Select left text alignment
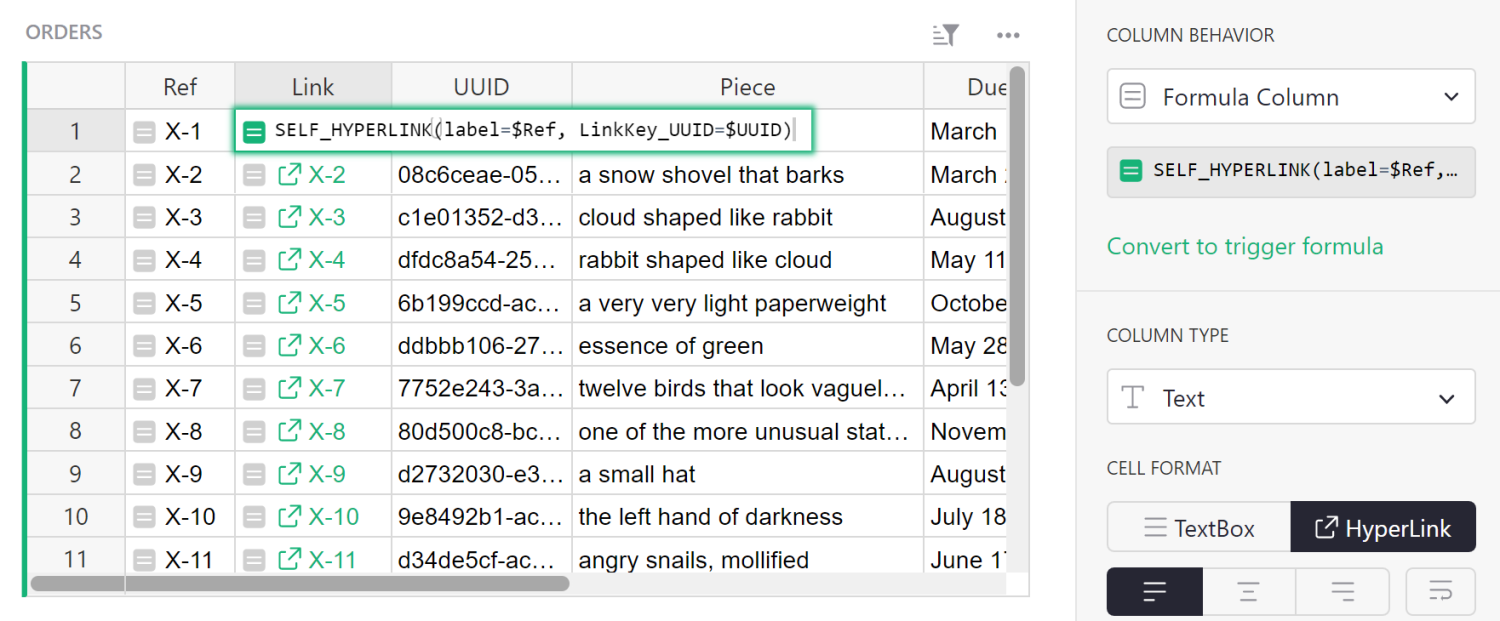Image resolution: width=1500 pixels, height=621 pixels. (x=1154, y=591)
